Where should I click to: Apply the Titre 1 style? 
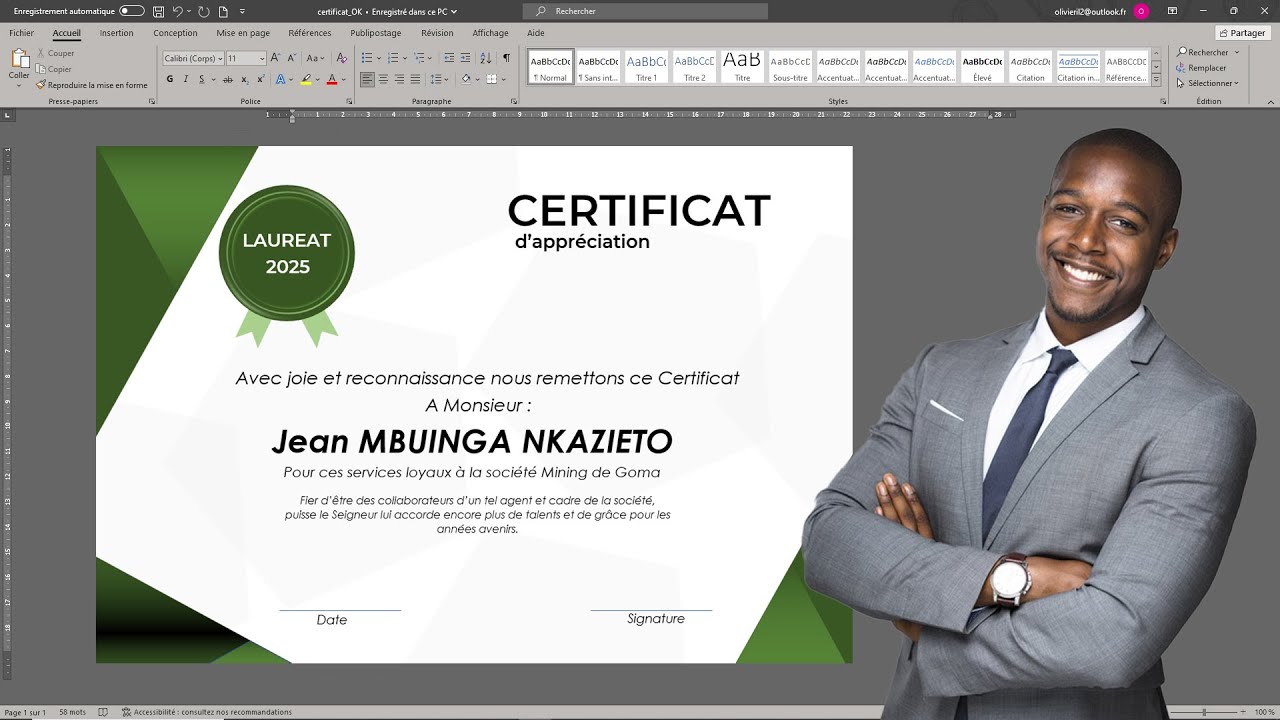(x=646, y=67)
